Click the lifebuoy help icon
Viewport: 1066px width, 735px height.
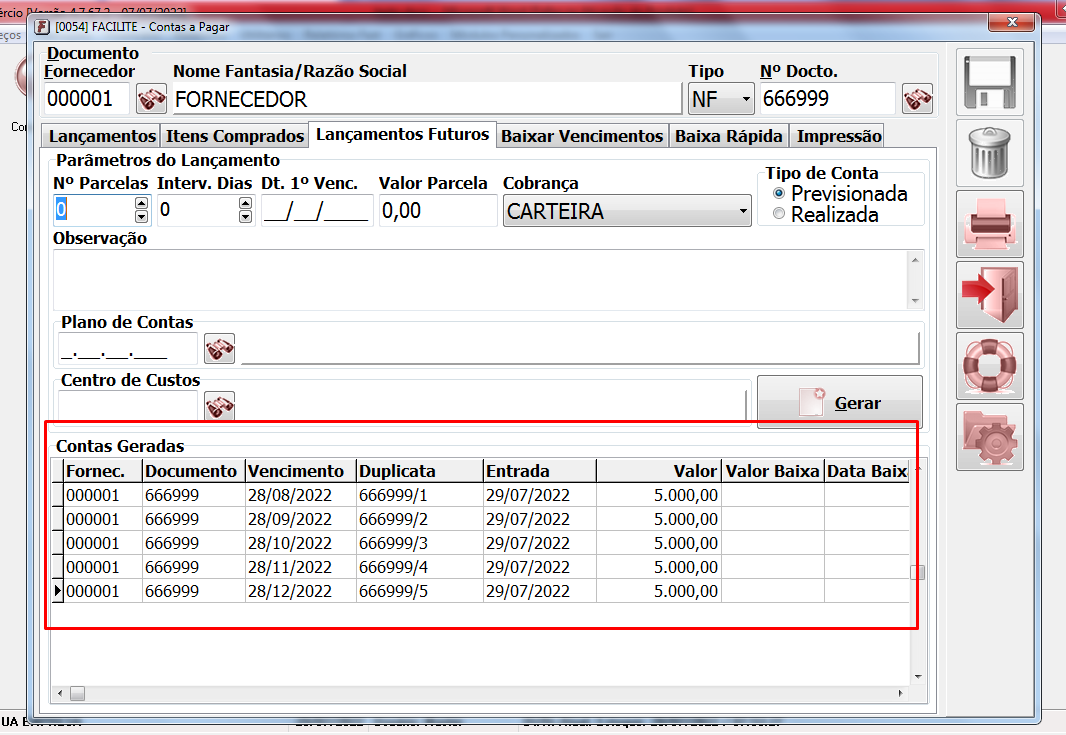pos(989,366)
